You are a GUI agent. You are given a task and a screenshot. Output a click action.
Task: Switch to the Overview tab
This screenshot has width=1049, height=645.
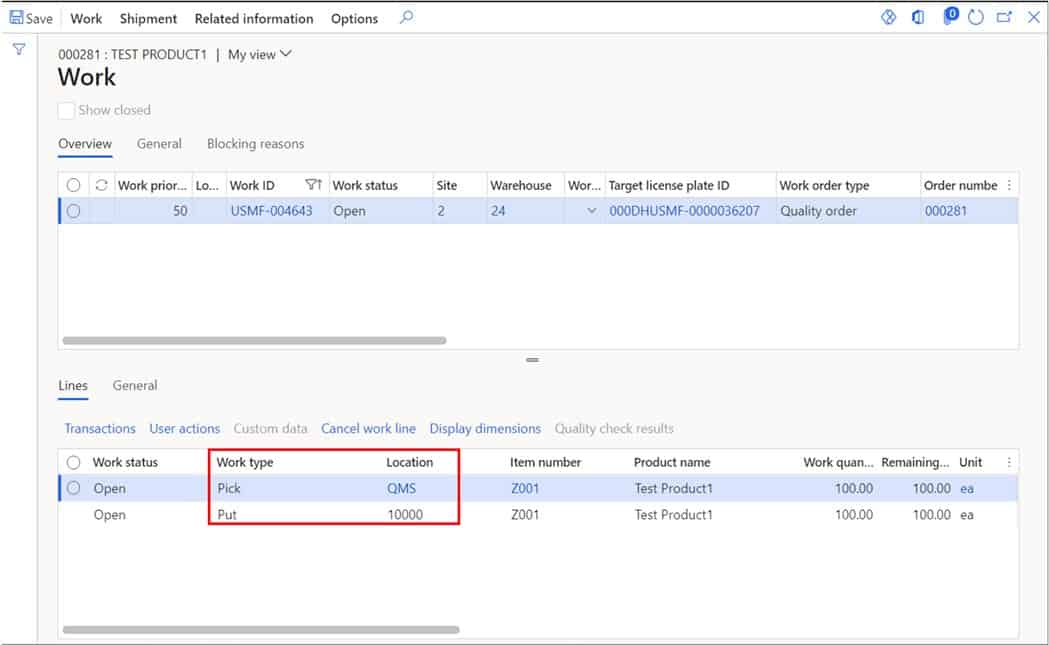click(x=85, y=144)
